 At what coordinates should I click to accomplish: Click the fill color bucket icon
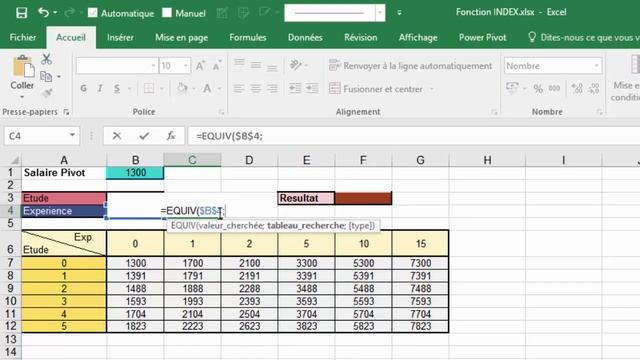click(x=182, y=88)
